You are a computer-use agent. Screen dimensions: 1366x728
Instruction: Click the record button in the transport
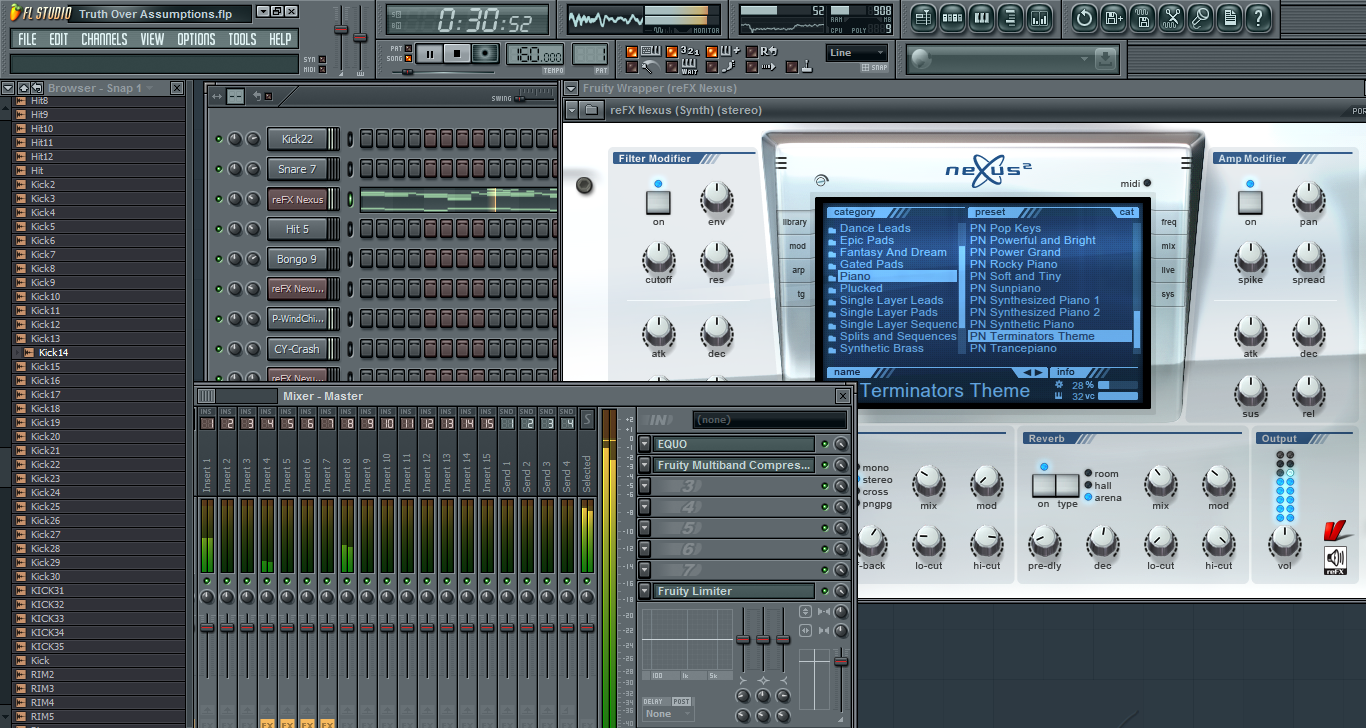(486, 54)
